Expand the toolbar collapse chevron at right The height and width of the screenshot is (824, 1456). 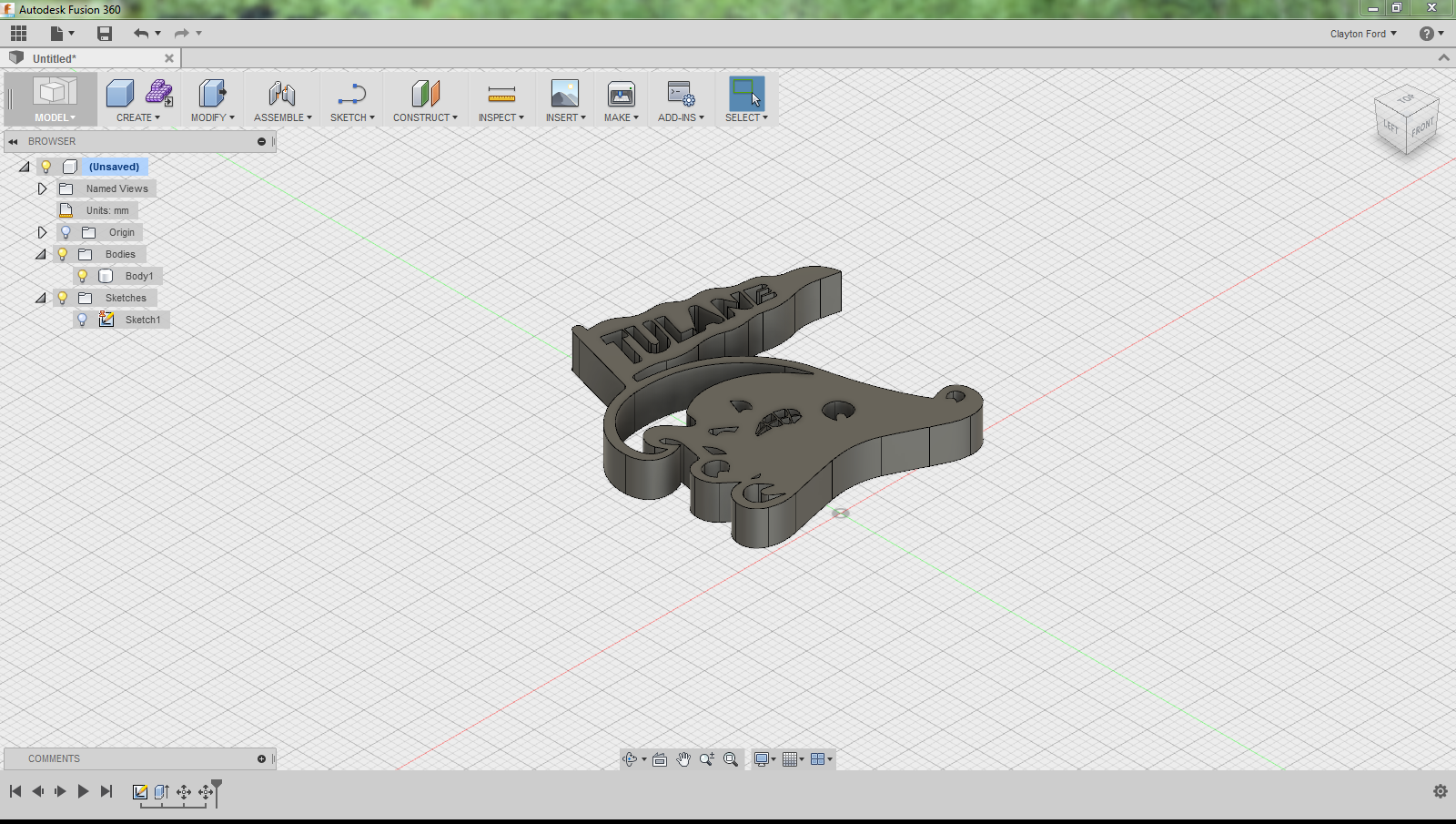[1443, 57]
